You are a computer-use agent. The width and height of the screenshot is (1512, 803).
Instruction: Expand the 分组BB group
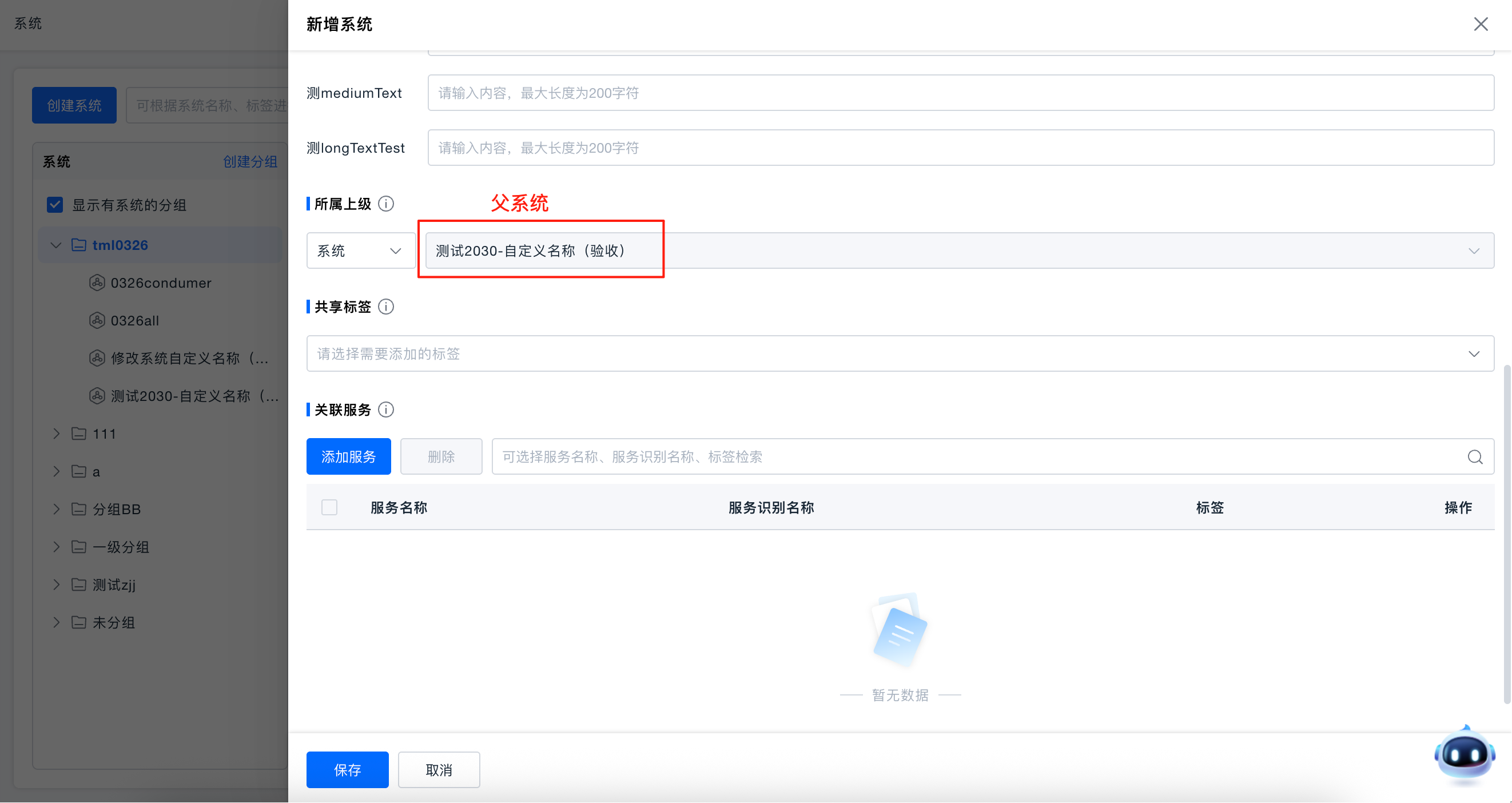point(57,509)
